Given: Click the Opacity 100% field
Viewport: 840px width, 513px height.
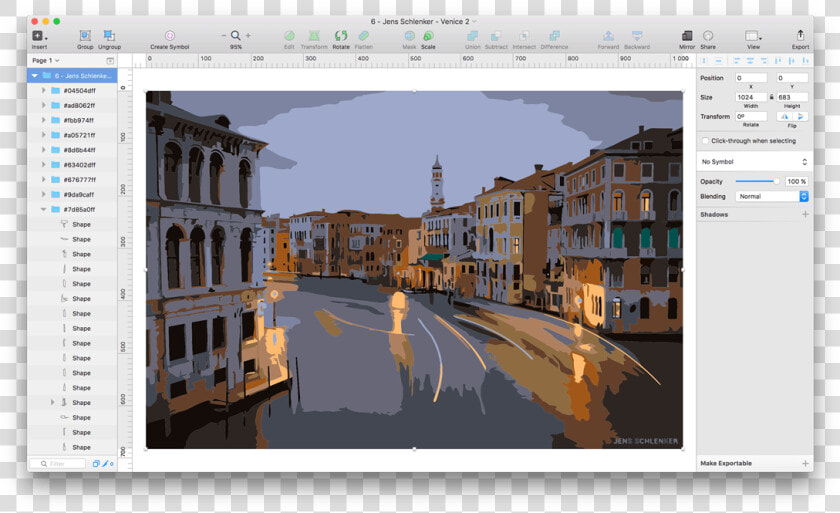Looking at the screenshot, I should (796, 182).
